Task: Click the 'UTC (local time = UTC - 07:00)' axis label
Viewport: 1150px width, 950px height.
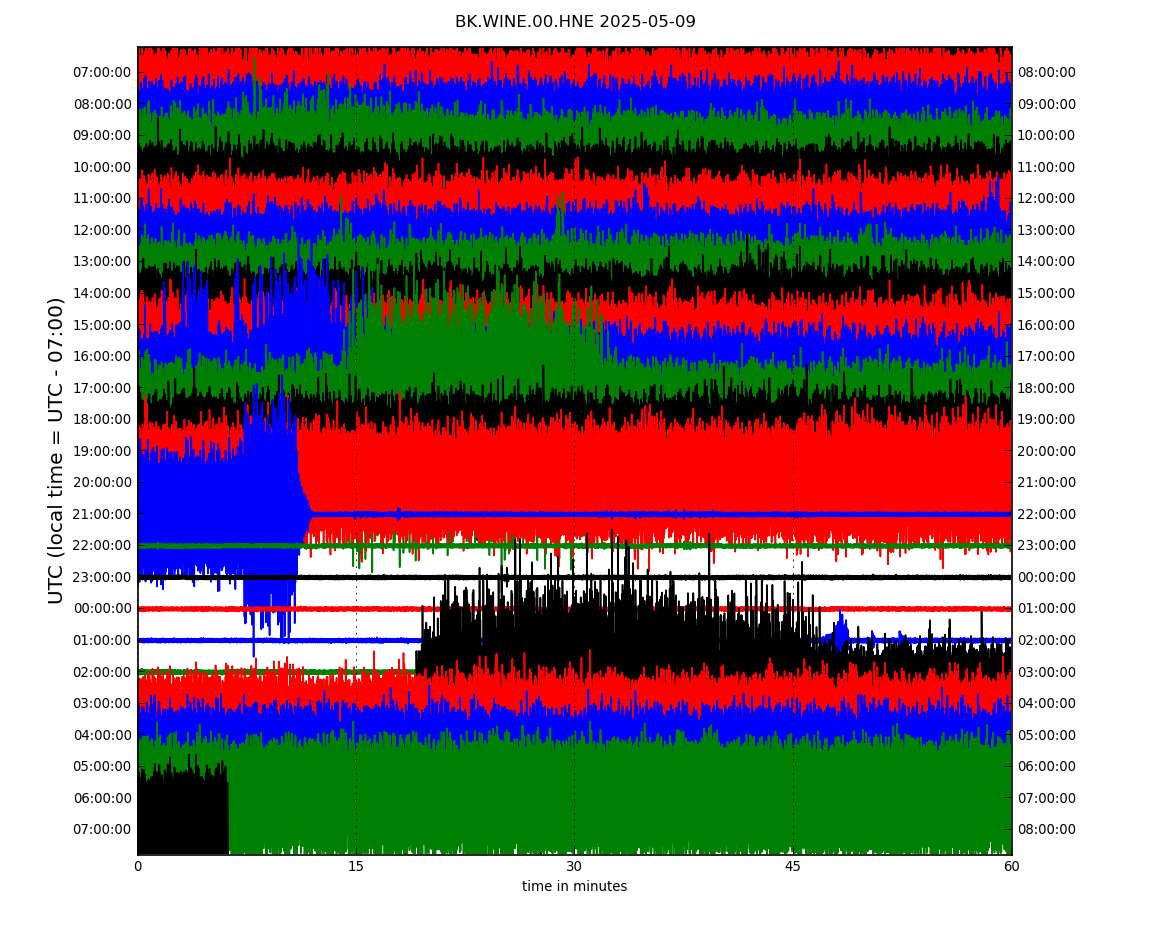Action: pyautogui.click(x=56, y=450)
